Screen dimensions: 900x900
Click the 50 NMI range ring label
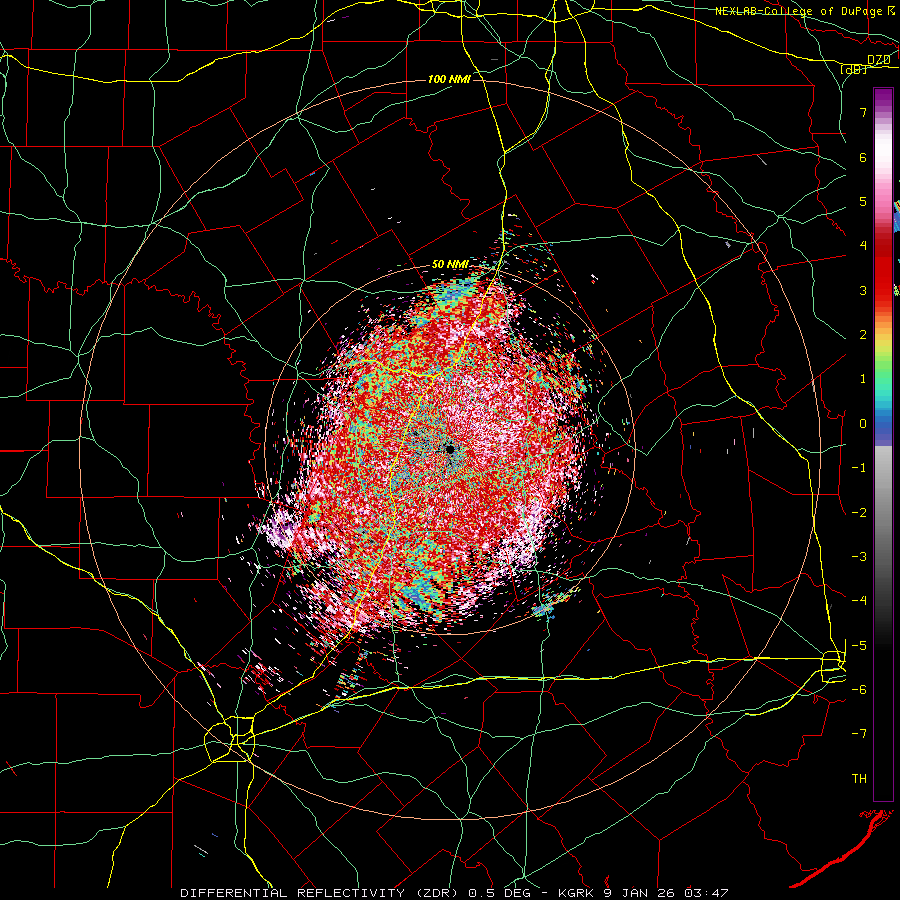point(450,264)
